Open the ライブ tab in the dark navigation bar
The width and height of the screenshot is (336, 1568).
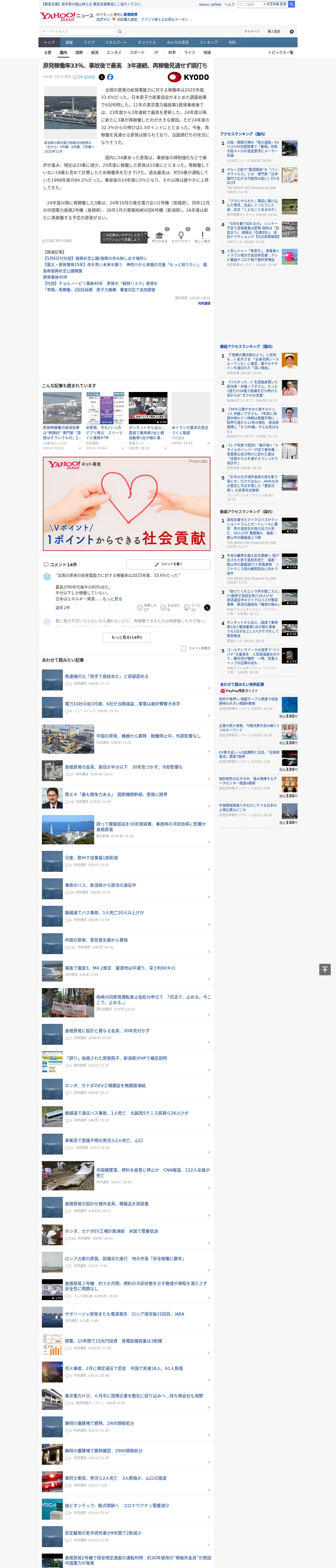(x=89, y=43)
